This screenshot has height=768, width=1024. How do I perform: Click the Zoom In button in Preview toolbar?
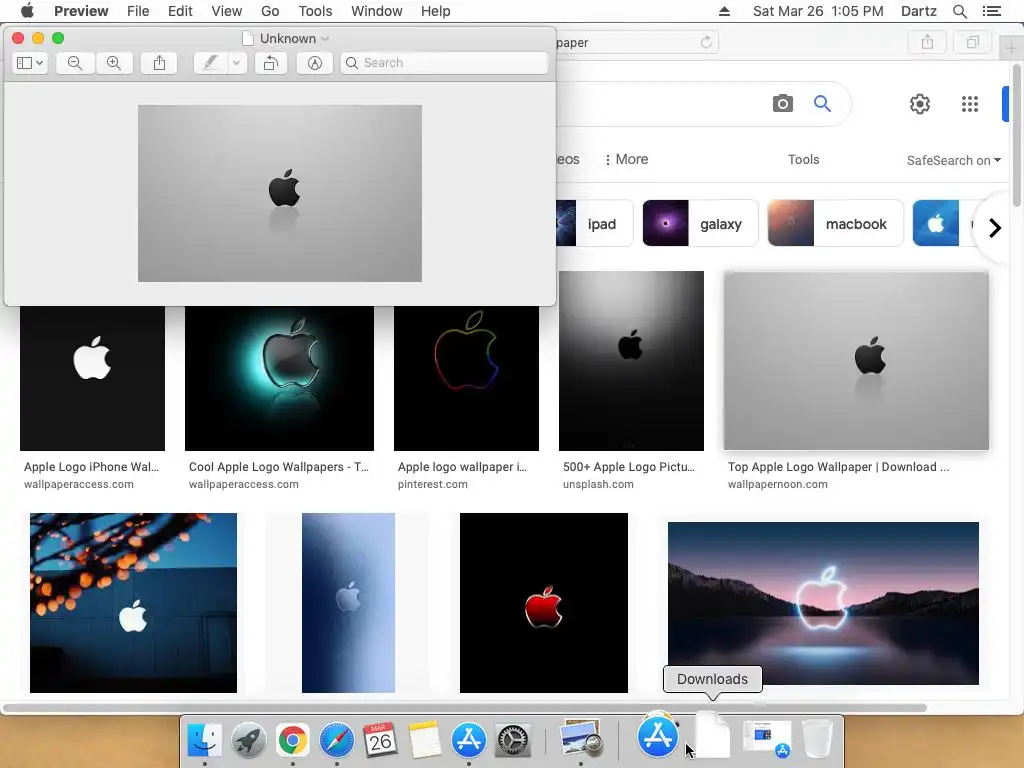click(114, 63)
